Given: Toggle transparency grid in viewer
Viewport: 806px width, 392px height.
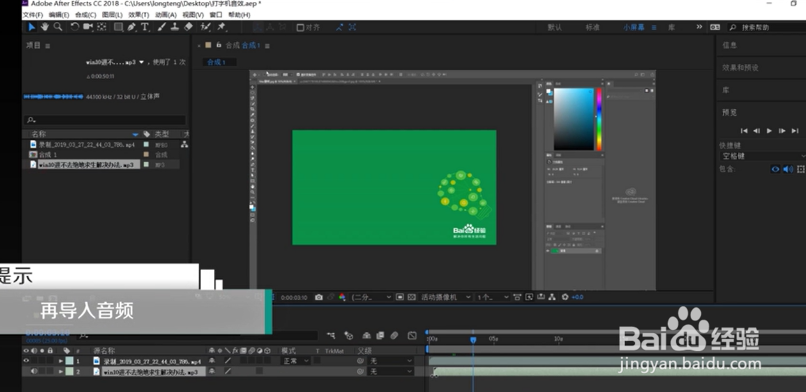Looking at the screenshot, I should [412, 297].
